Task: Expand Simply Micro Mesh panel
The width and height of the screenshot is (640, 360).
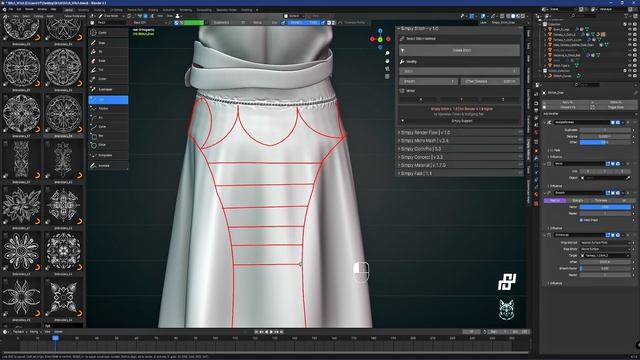Action: (x=459, y=141)
